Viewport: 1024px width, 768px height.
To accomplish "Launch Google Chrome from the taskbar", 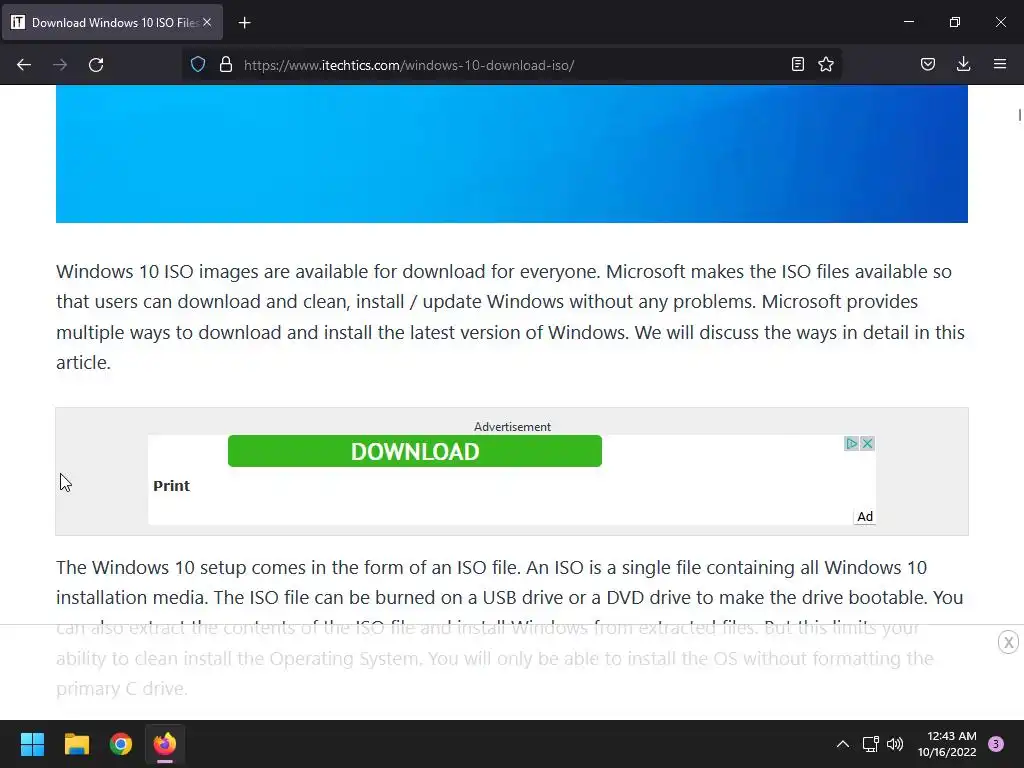I will point(121,744).
